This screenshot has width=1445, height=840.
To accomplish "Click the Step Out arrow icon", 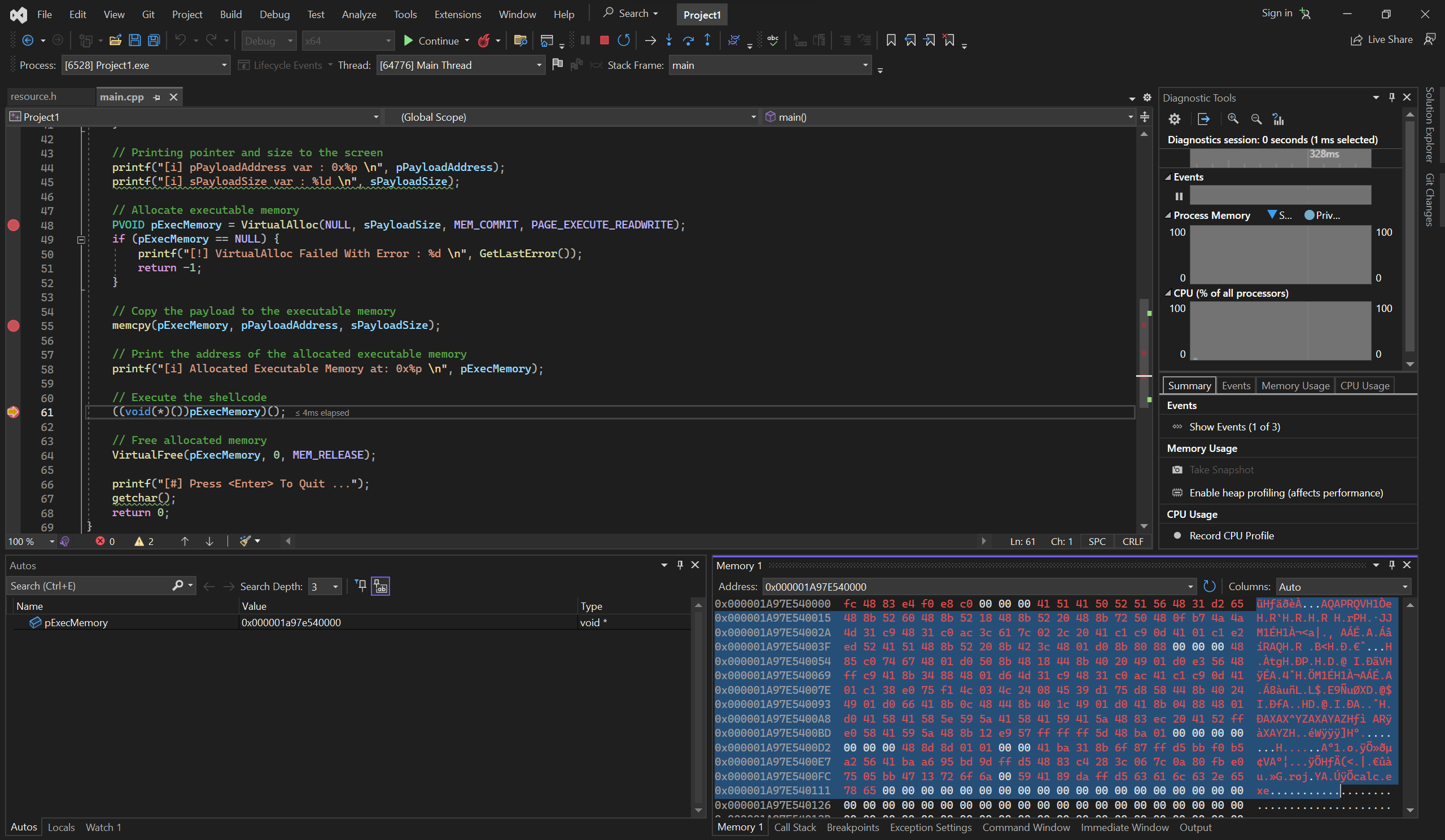I will [x=708, y=40].
